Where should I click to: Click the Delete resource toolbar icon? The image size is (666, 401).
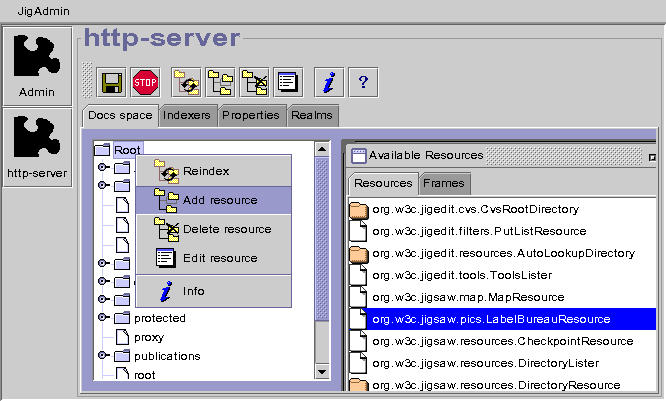(254, 81)
